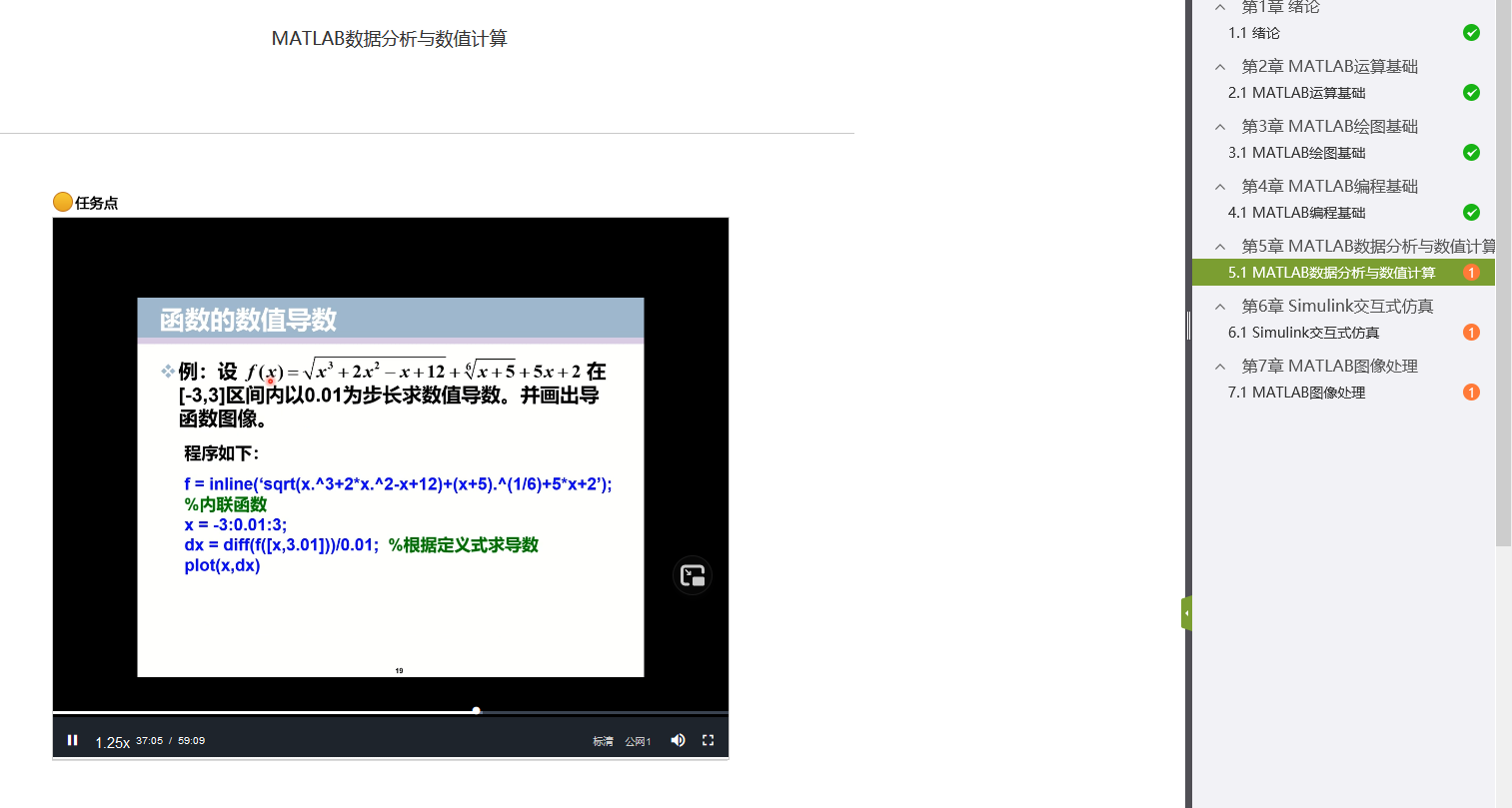Open section 3.1 MATLAB绘图基础
The width and height of the screenshot is (1512, 808).
(x=1296, y=153)
